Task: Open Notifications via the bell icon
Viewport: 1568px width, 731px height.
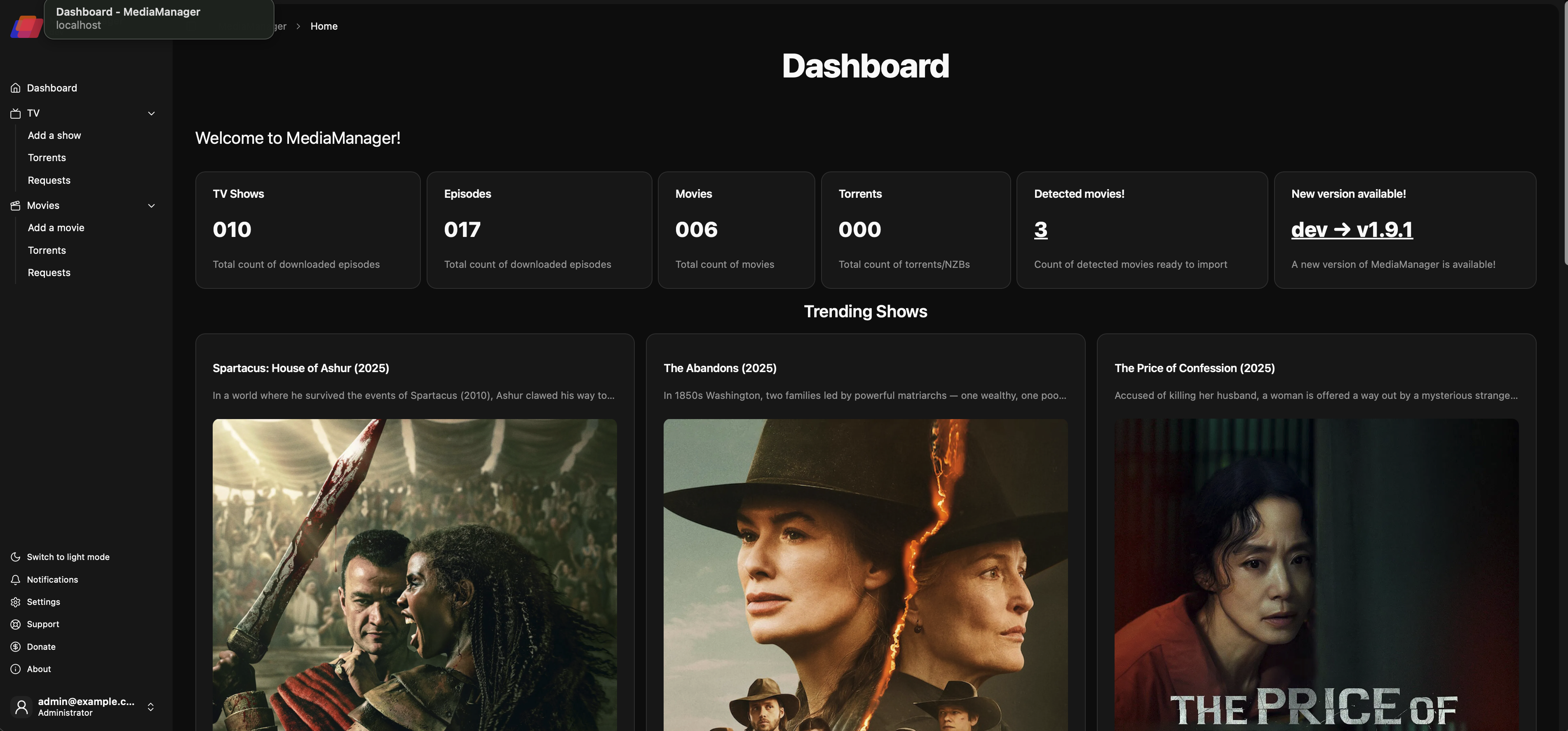Action: tap(16, 579)
